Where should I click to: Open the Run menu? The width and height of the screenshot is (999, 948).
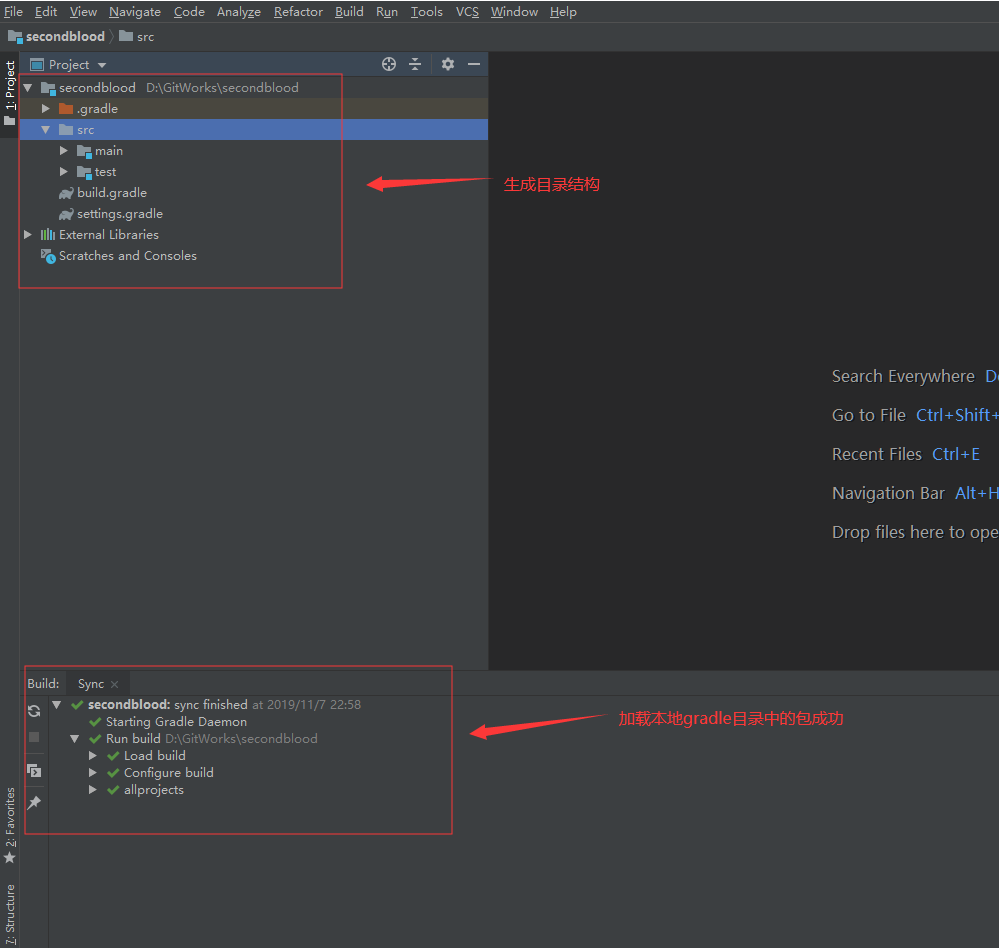(x=387, y=12)
